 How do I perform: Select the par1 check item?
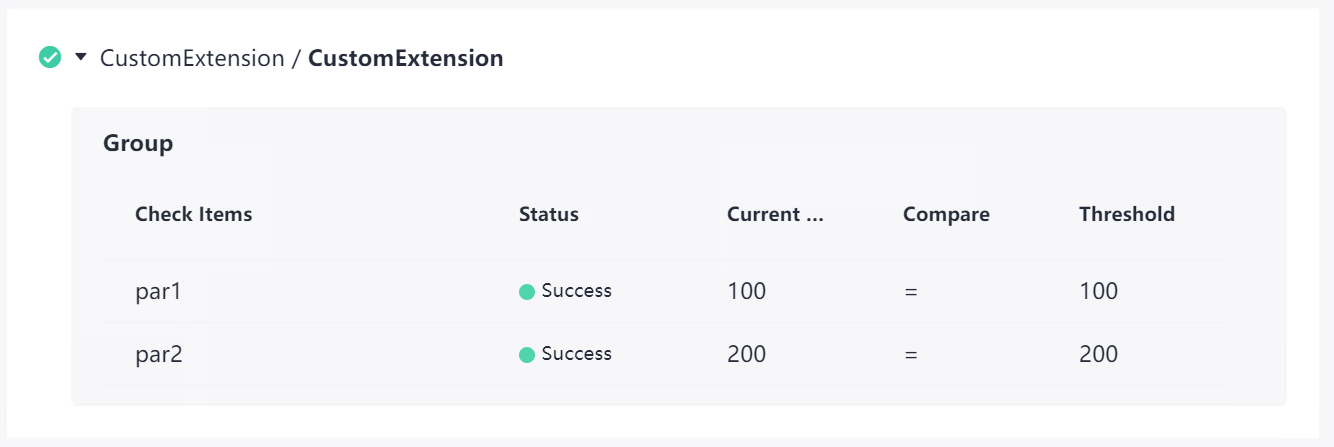click(x=159, y=292)
